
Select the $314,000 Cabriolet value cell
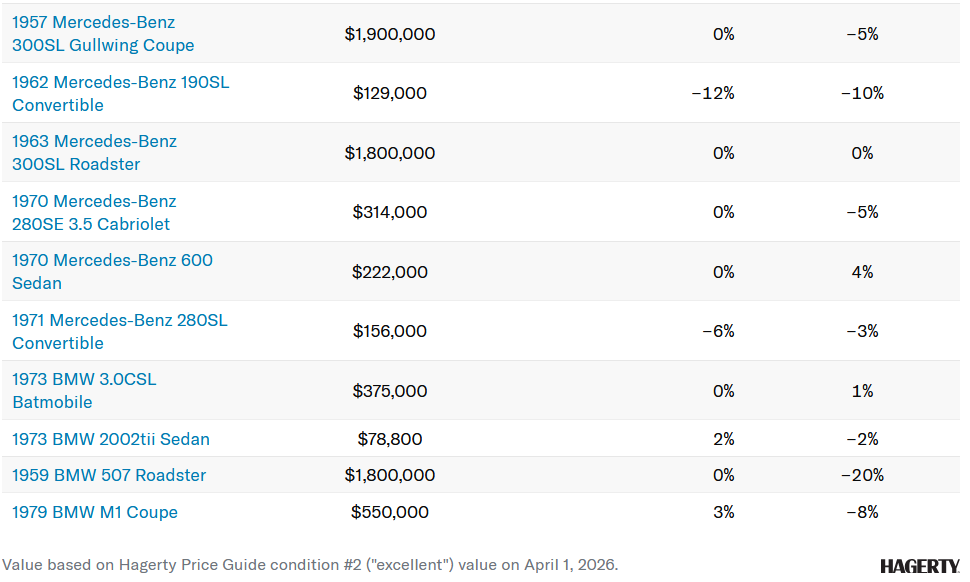[x=390, y=212]
